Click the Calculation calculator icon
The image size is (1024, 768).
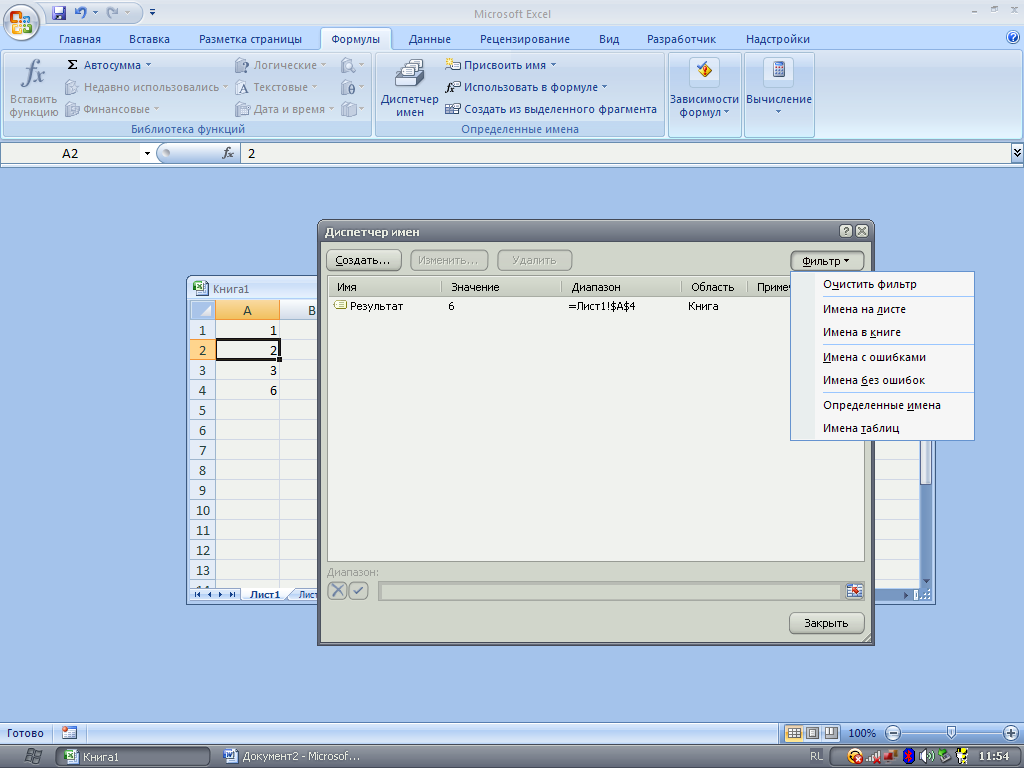[779, 71]
